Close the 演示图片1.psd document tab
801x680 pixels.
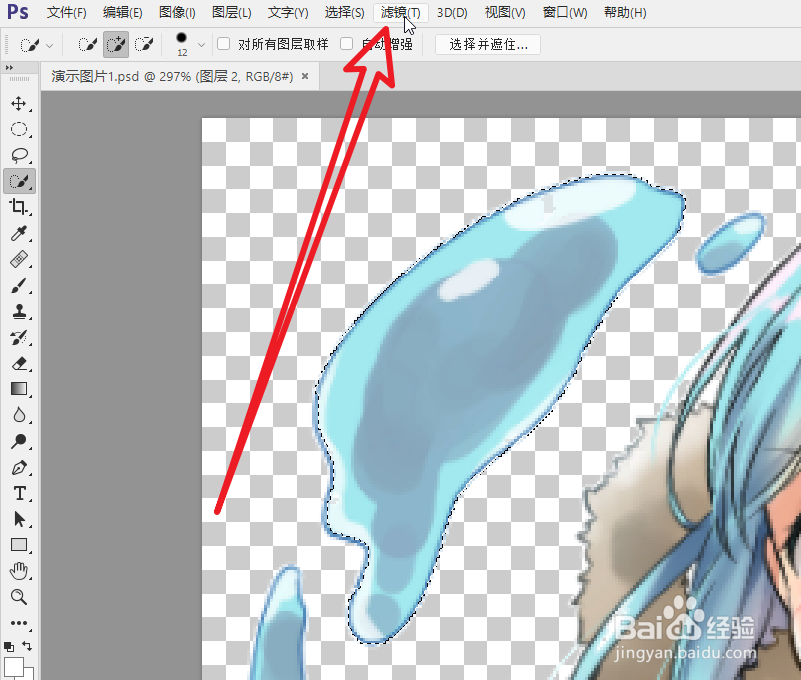pos(305,76)
